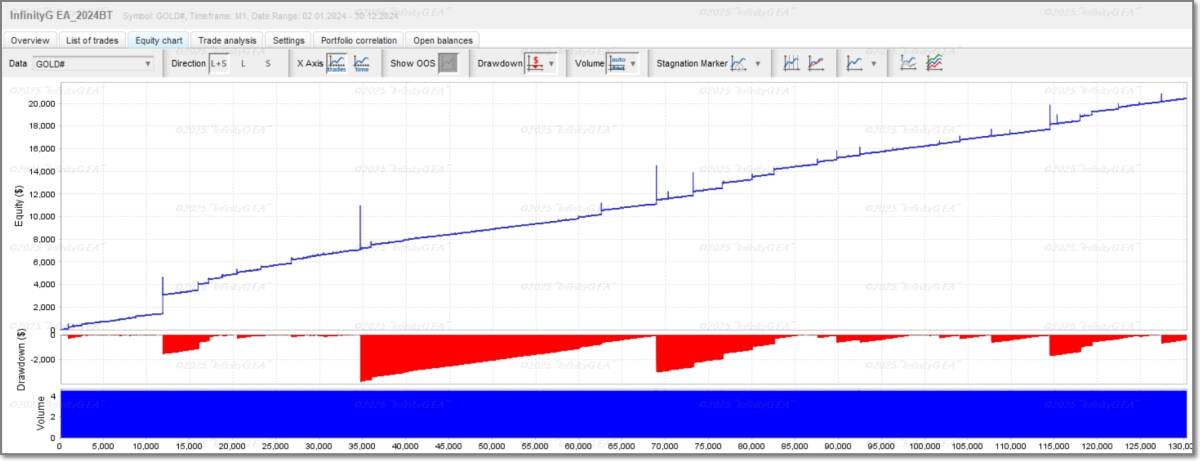The height and width of the screenshot is (461, 1200).
Task: Select S (short only) direction
Action: 267,63
